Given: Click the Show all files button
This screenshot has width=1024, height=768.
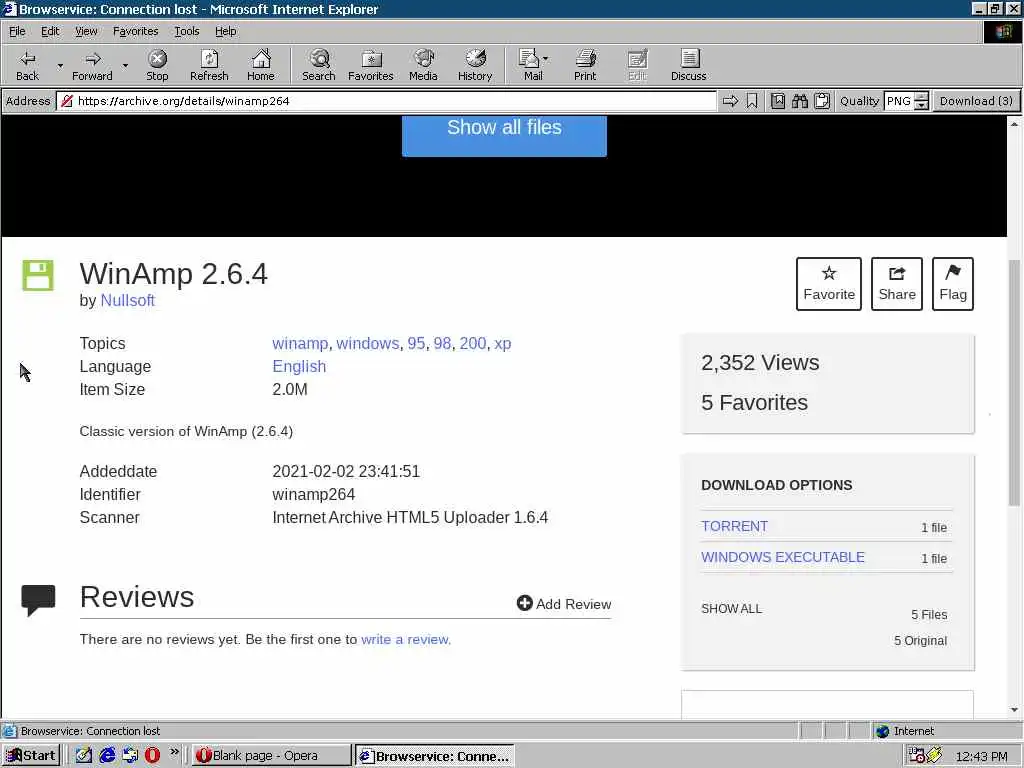Looking at the screenshot, I should coord(504,135).
